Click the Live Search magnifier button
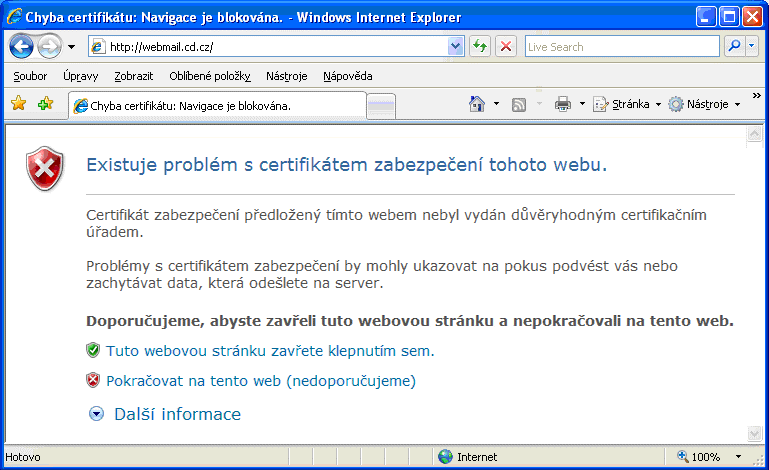This screenshot has height=470, width=769. (735, 46)
